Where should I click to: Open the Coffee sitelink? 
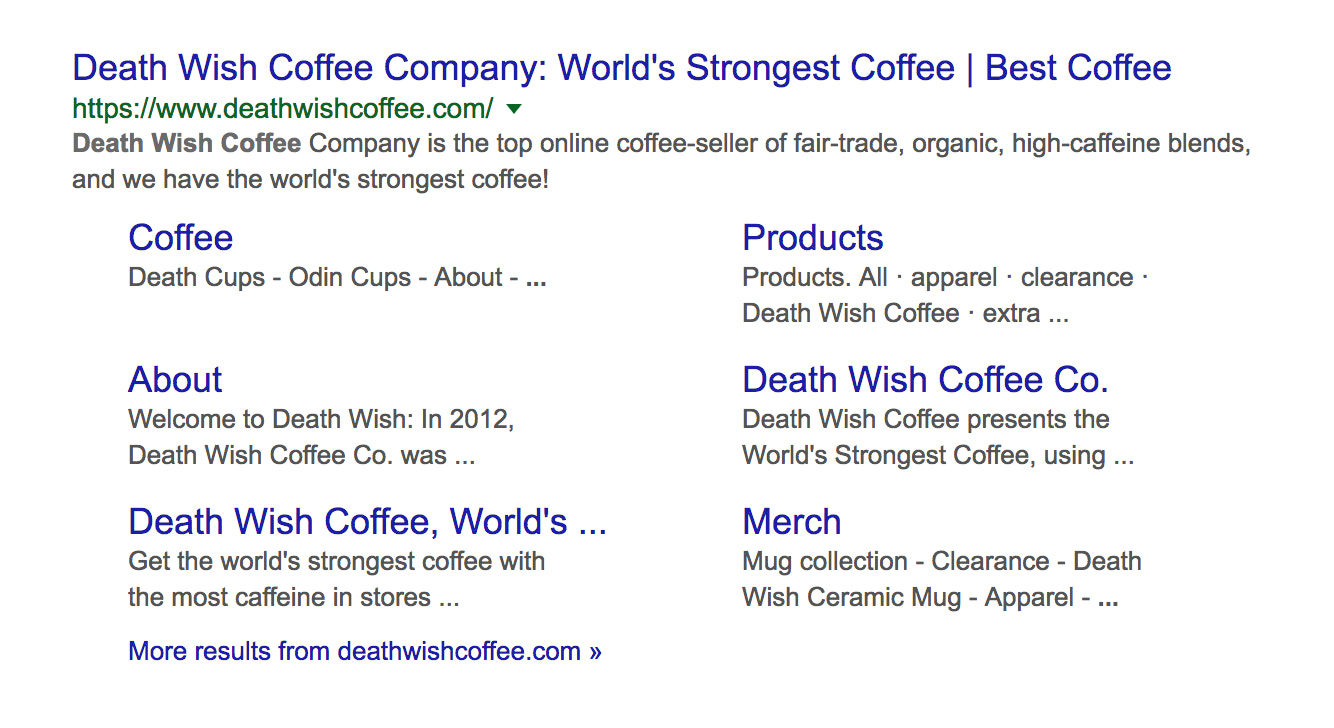click(x=181, y=238)
